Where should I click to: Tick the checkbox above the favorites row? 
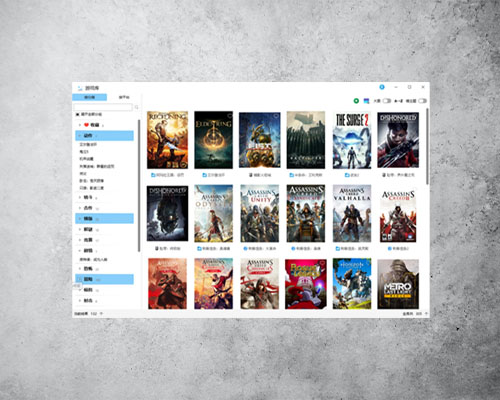[x=77, y=114]
